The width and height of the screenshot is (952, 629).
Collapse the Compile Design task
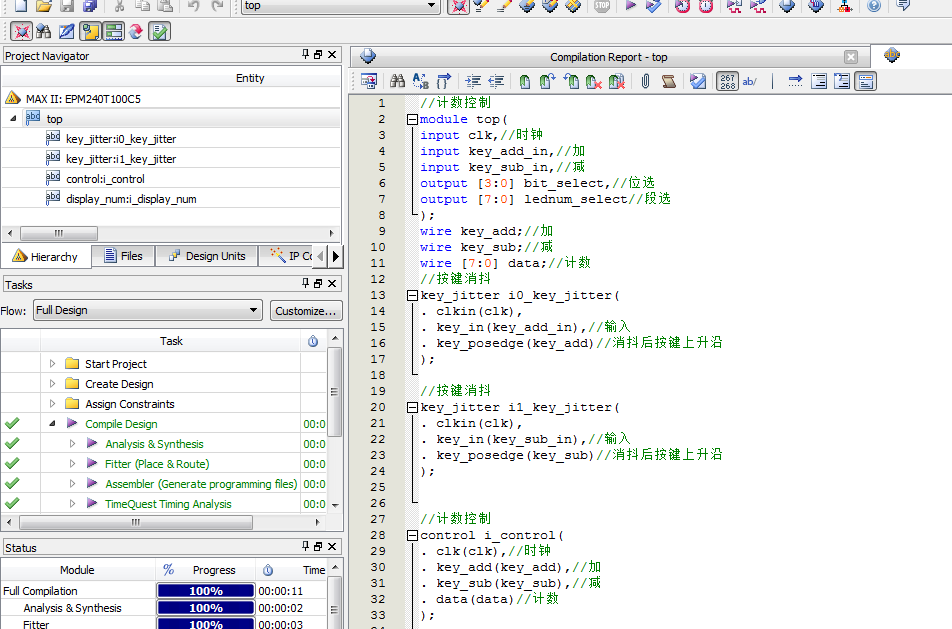point(53,424)
